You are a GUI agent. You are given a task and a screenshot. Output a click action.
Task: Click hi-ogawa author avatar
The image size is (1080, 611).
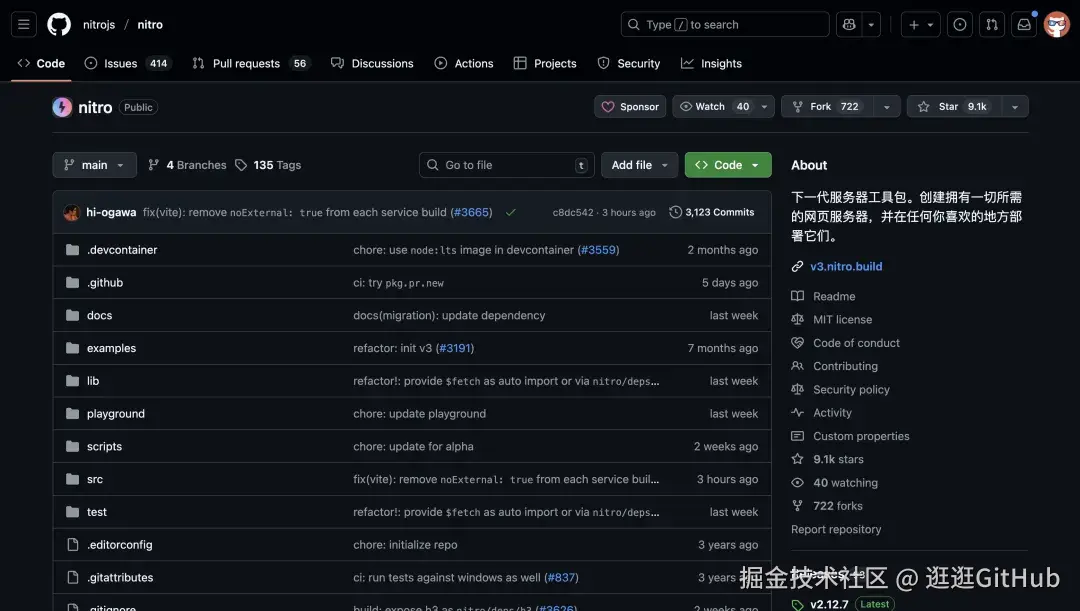click(72, 212)
